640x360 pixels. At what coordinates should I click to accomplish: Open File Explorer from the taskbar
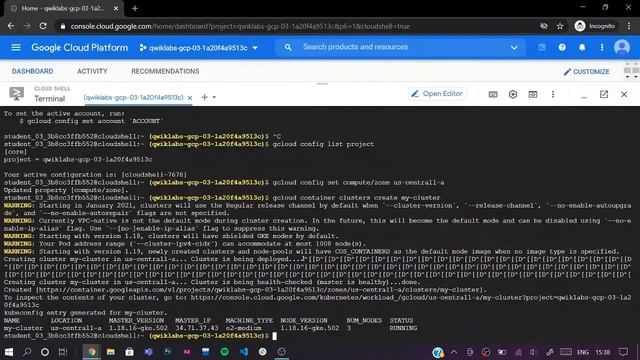[x=111, y=352]
